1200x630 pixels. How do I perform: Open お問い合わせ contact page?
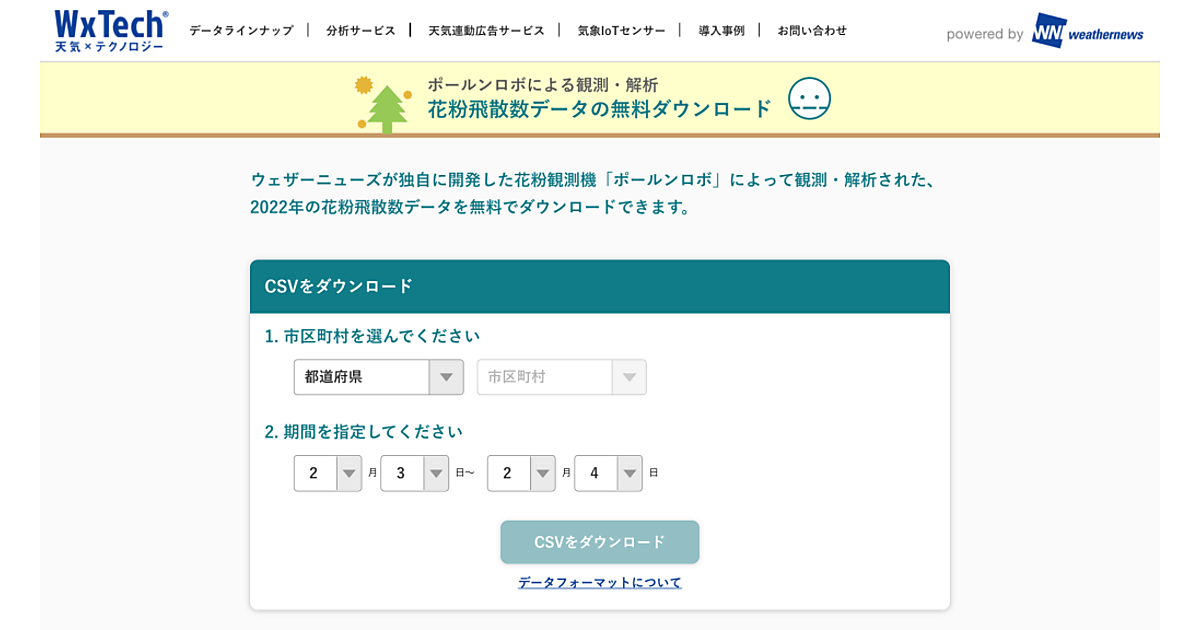pyautogui.click(x=812, y=31)
